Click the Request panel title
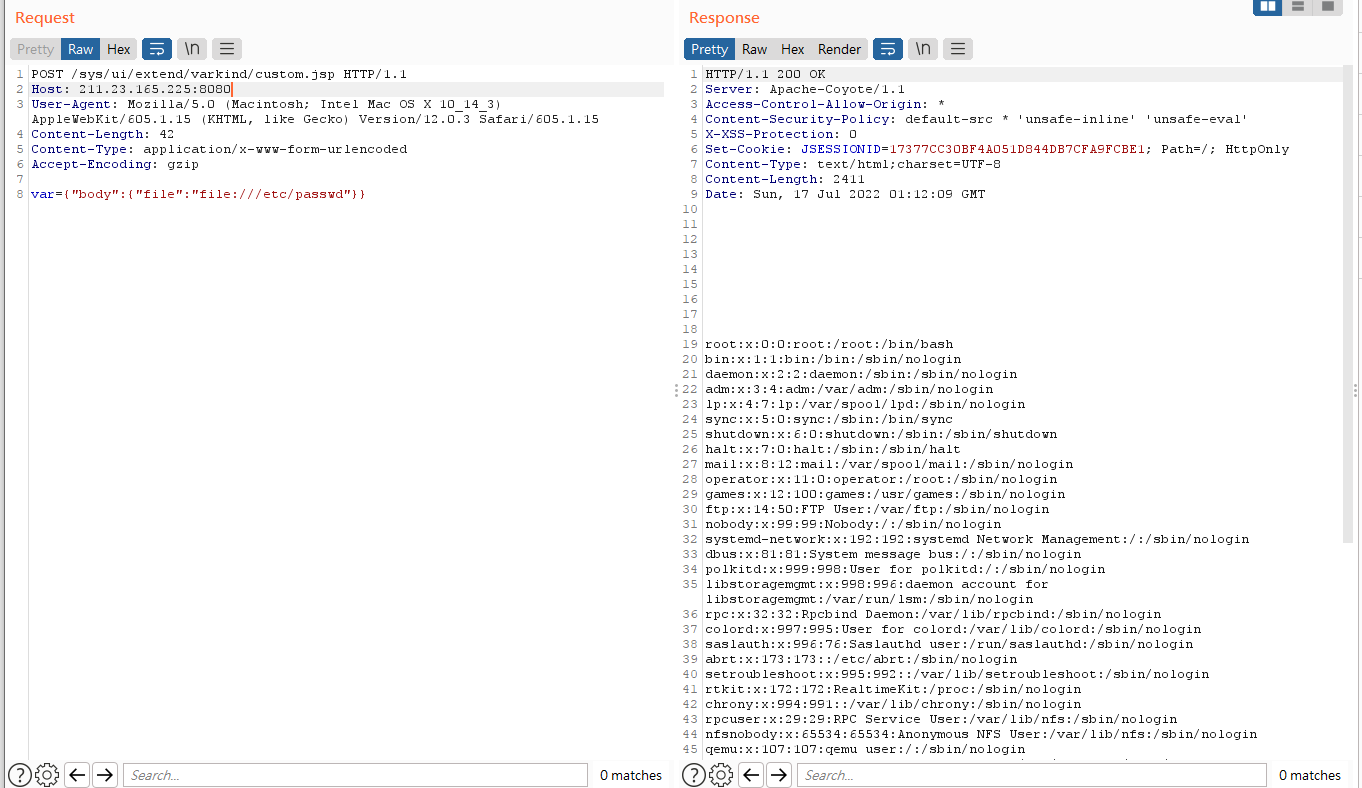 (x=45, y=18)
